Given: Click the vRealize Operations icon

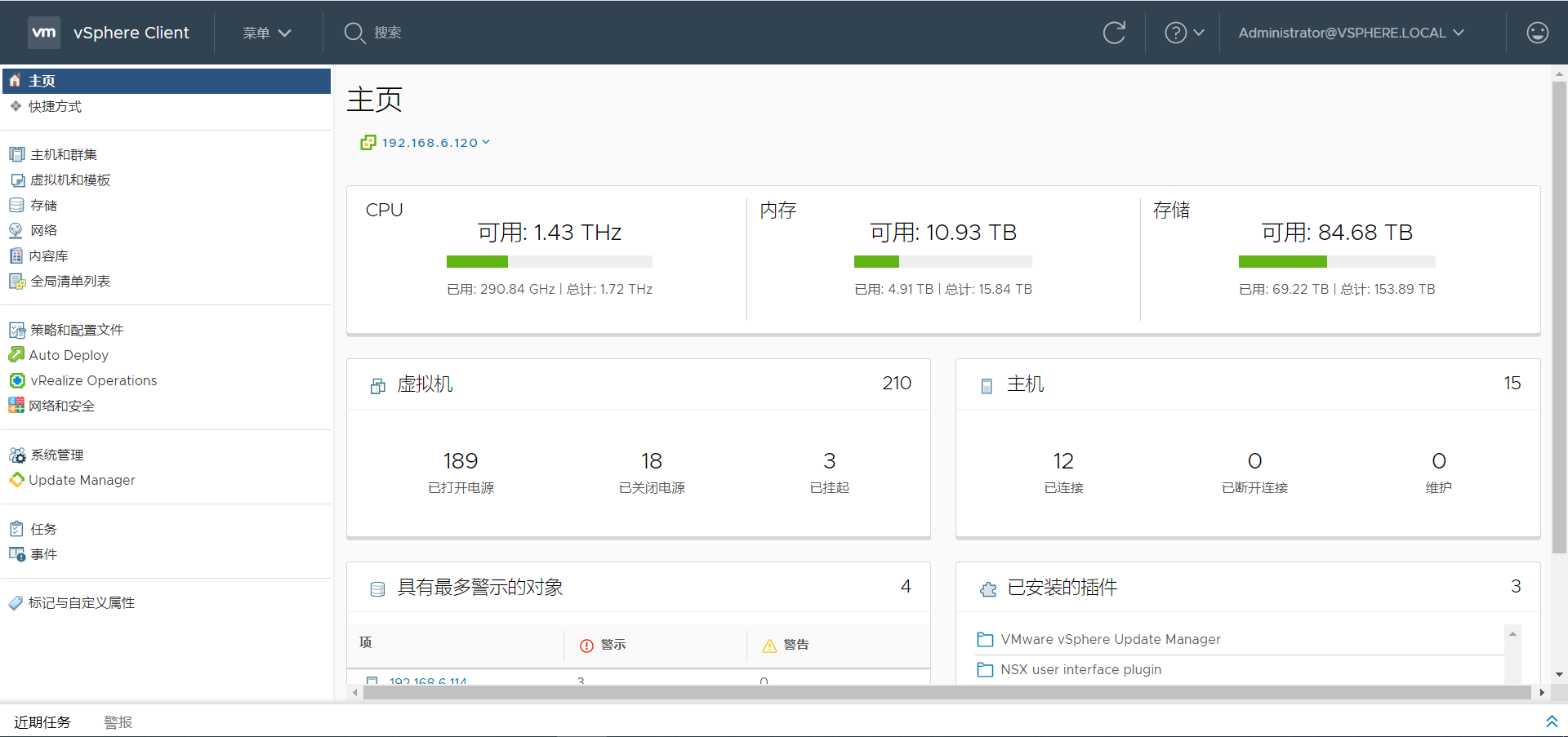Looking at the screenshot, I should pos(16,380).
